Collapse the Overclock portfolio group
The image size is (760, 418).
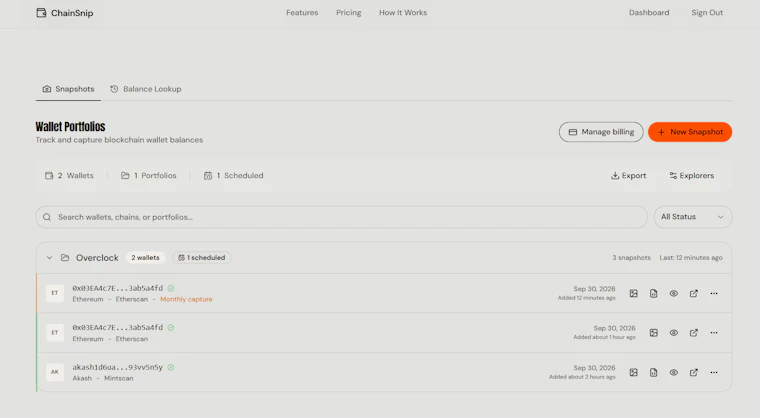[49, 257]
